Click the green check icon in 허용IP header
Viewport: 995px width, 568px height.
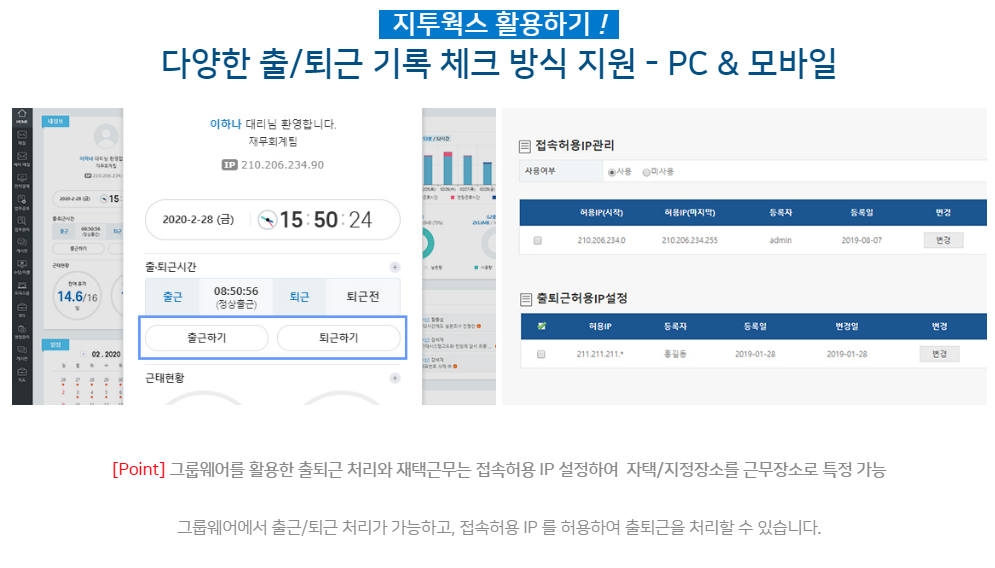click(541, 326)
